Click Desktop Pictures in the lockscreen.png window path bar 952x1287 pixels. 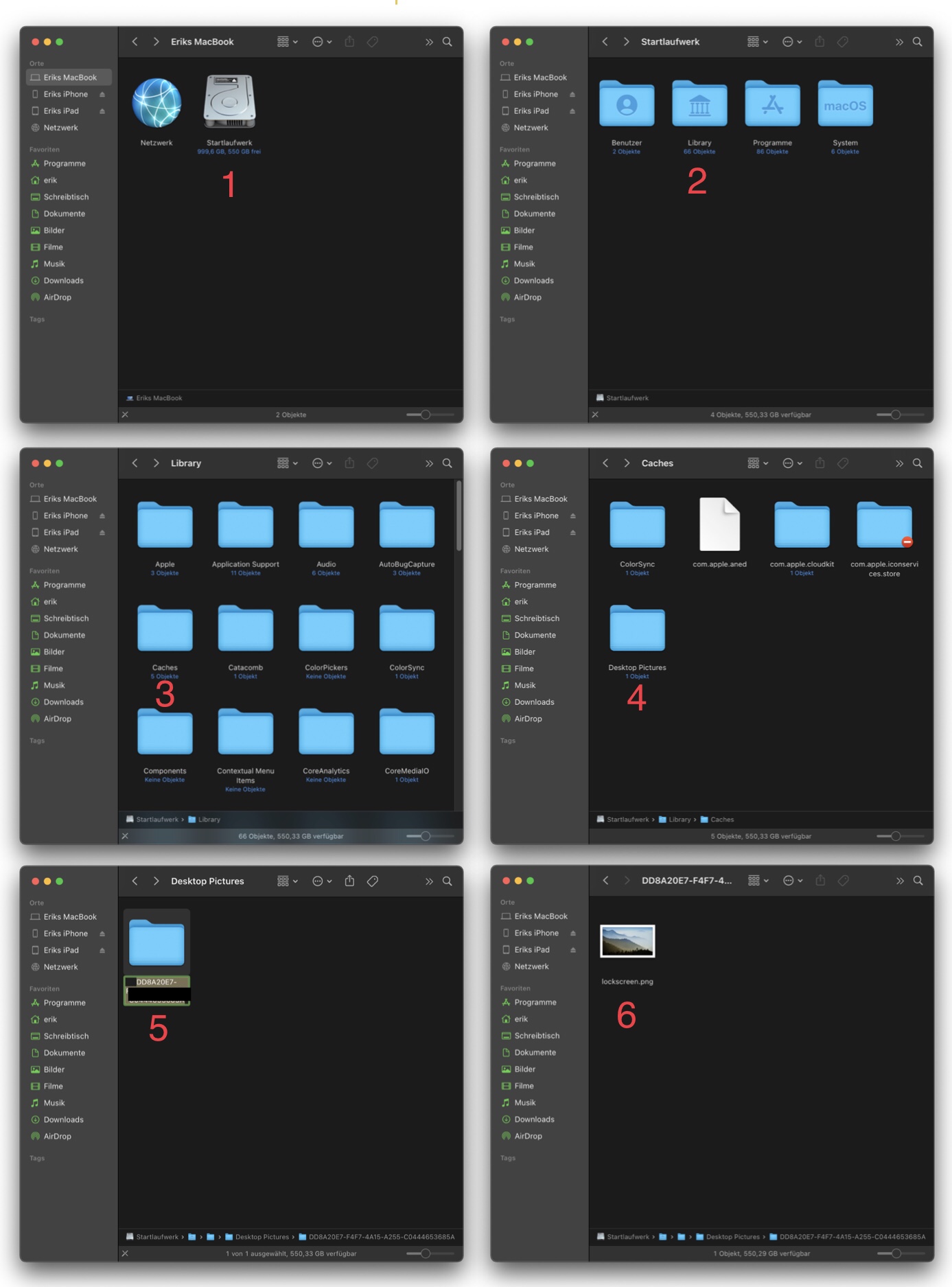(x=728, y=1237)
